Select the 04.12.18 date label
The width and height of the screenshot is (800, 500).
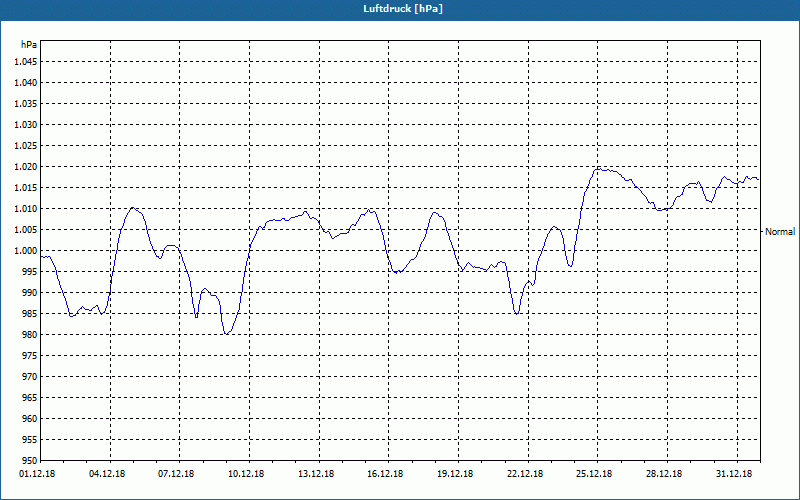tap(107, 474)
